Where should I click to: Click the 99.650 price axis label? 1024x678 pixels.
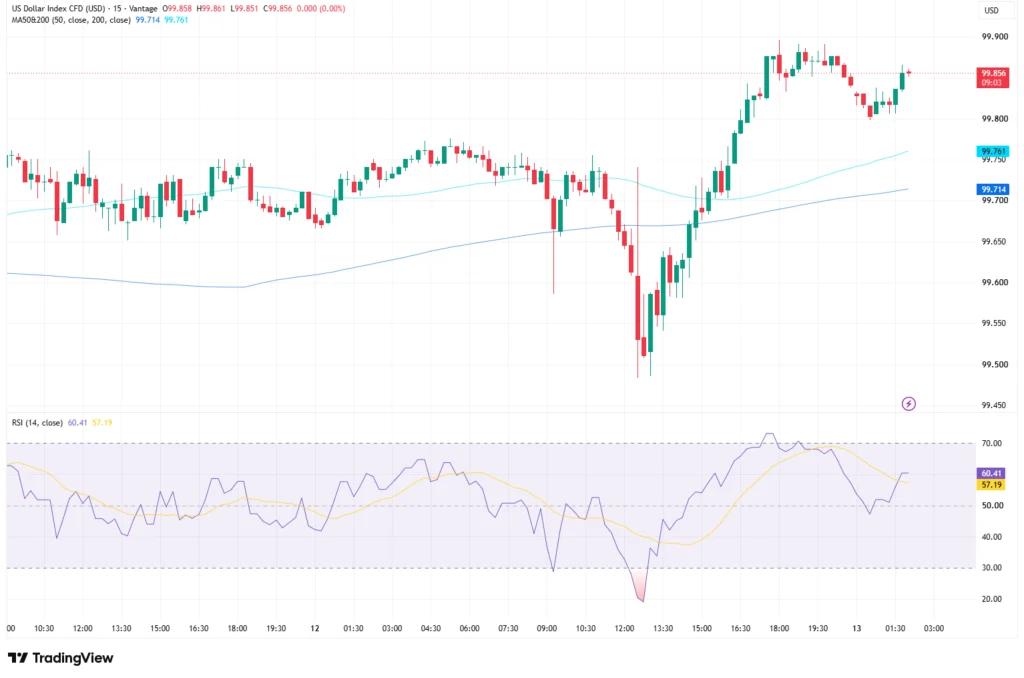[x=995, y=242]
